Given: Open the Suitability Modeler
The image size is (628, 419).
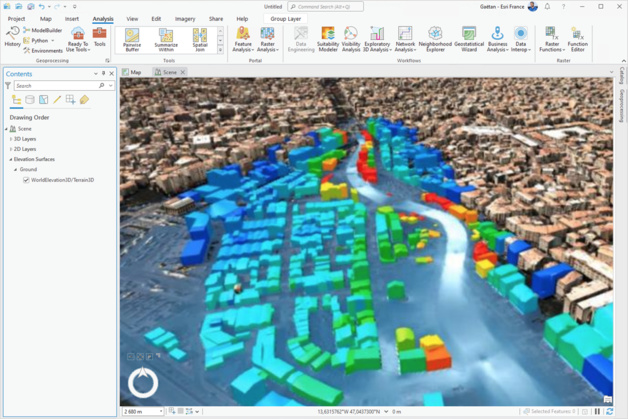Looking at the screenshot, I should click(327, 39).
